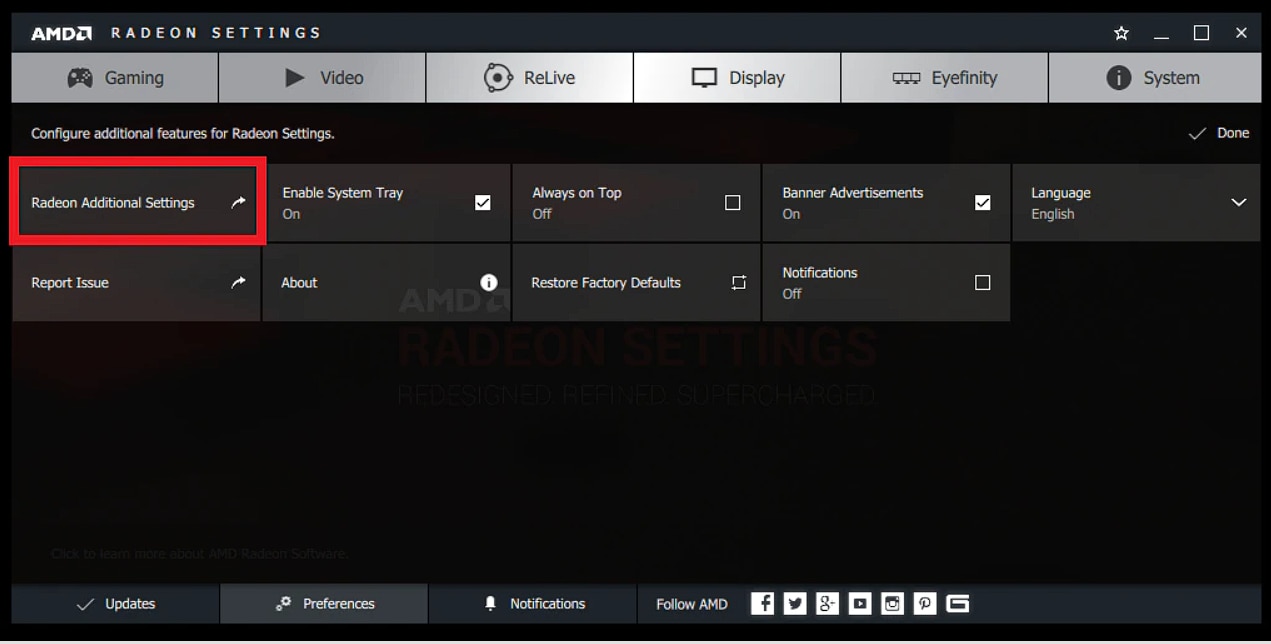Open the System tab
Screen dimensions: 1271x644
(1154, 78)
